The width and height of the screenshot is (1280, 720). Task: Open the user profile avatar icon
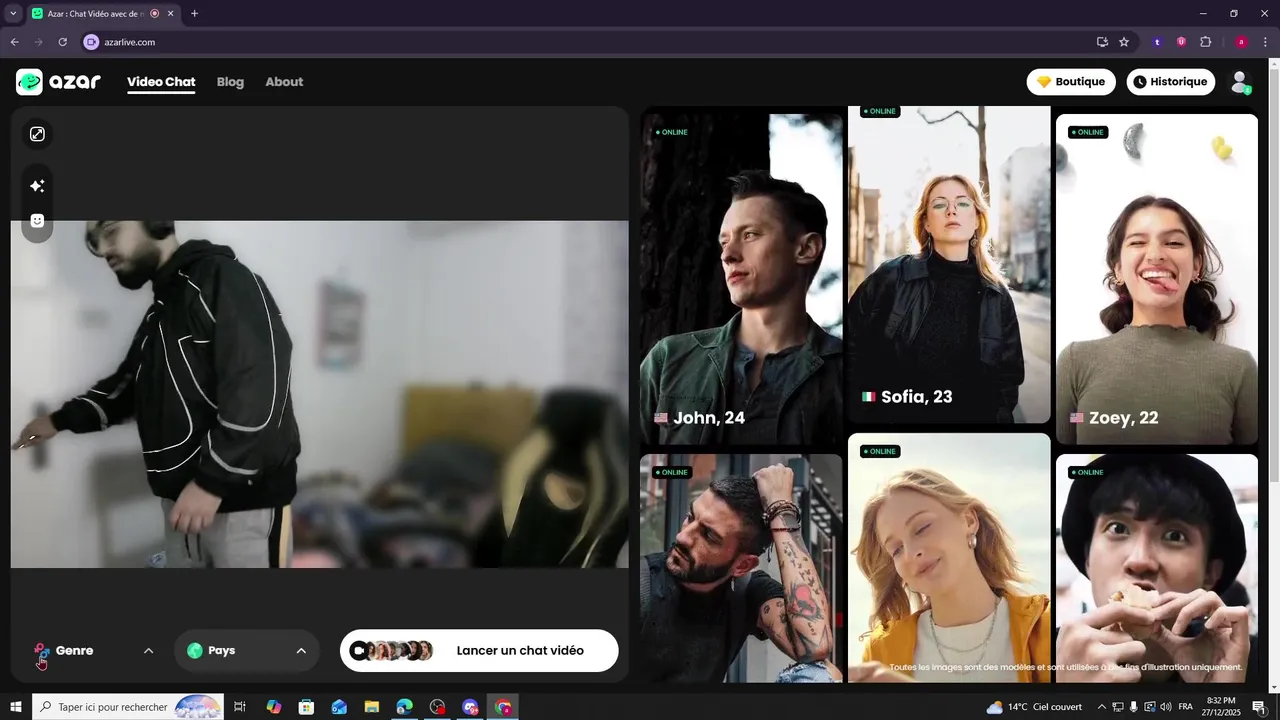tap(1240, 82)
